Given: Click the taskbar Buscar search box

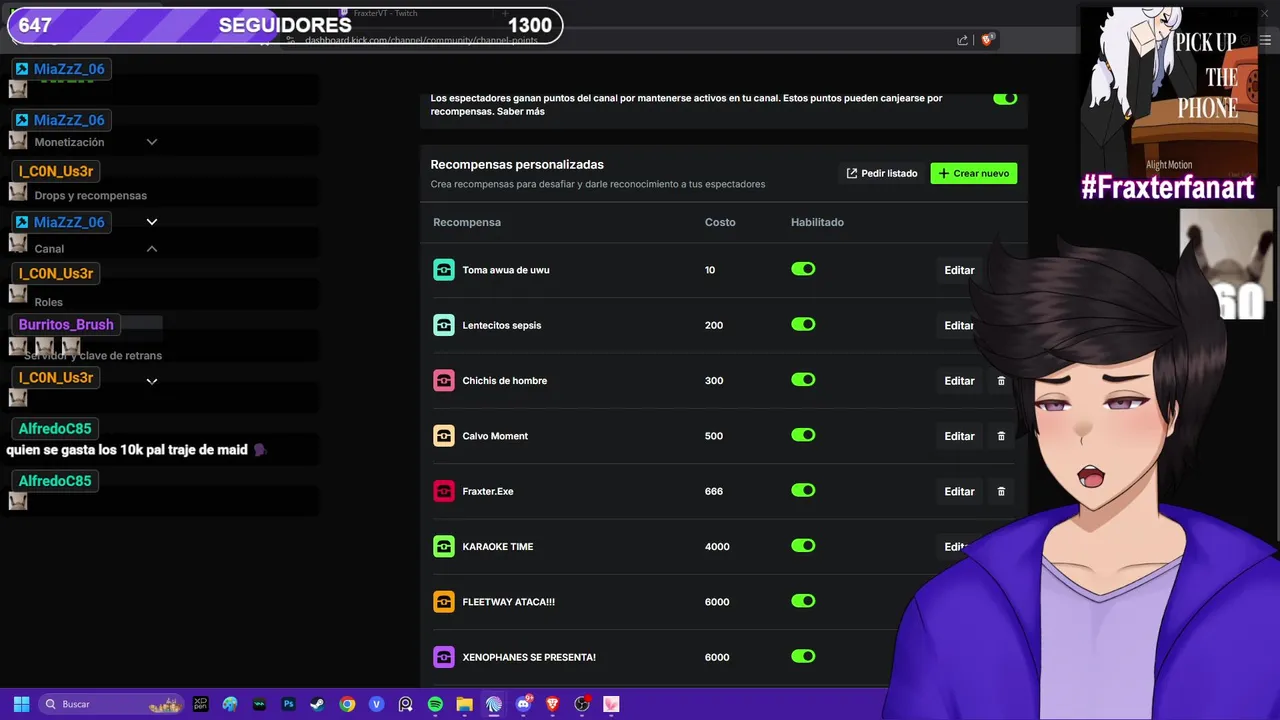Looking at the screenshot, I should tap(110, 704).
